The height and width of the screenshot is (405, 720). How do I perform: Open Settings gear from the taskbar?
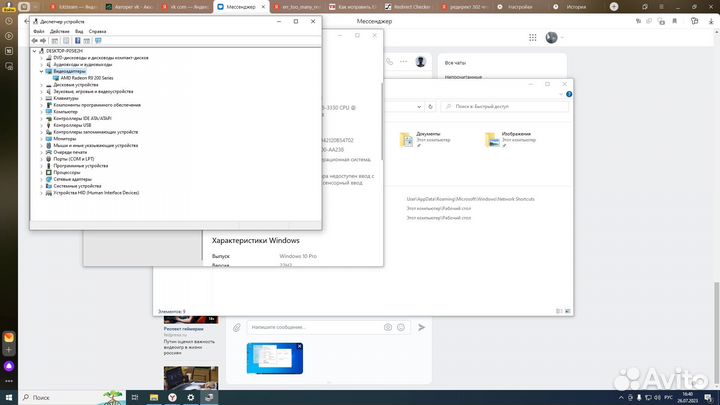tap(191, 398)
